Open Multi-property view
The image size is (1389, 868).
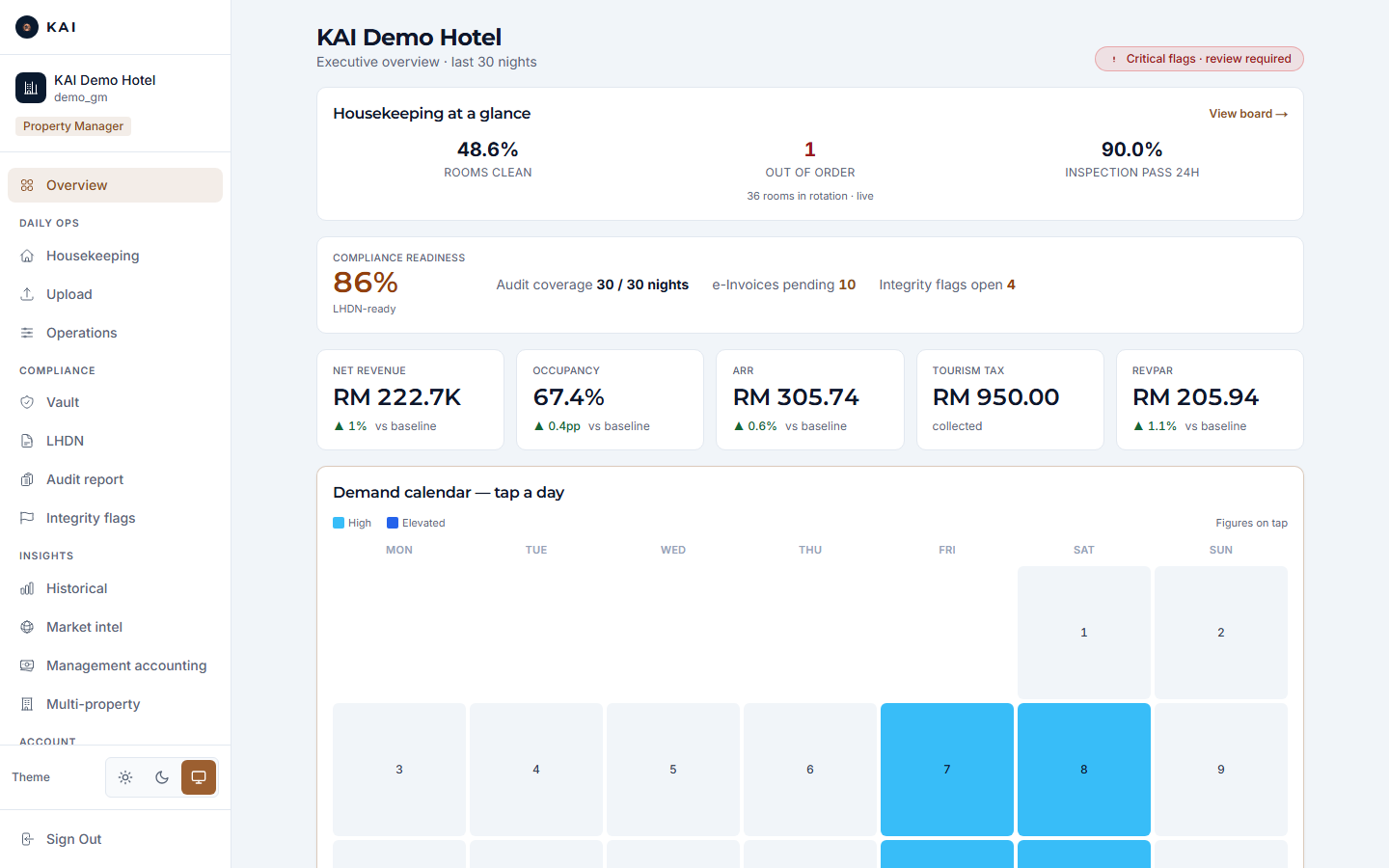coord(115,704)
